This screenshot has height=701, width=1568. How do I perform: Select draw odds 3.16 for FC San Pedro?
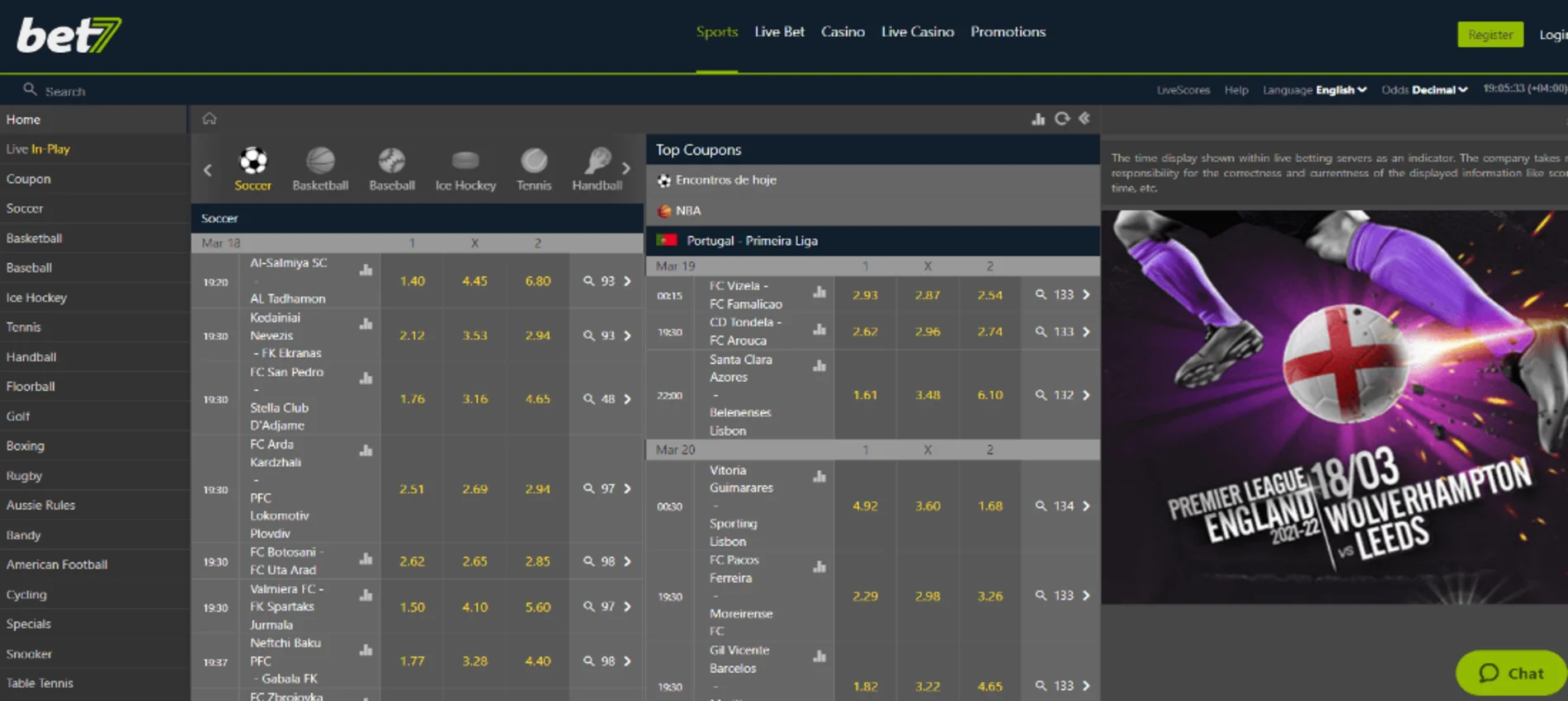(475, 399)
